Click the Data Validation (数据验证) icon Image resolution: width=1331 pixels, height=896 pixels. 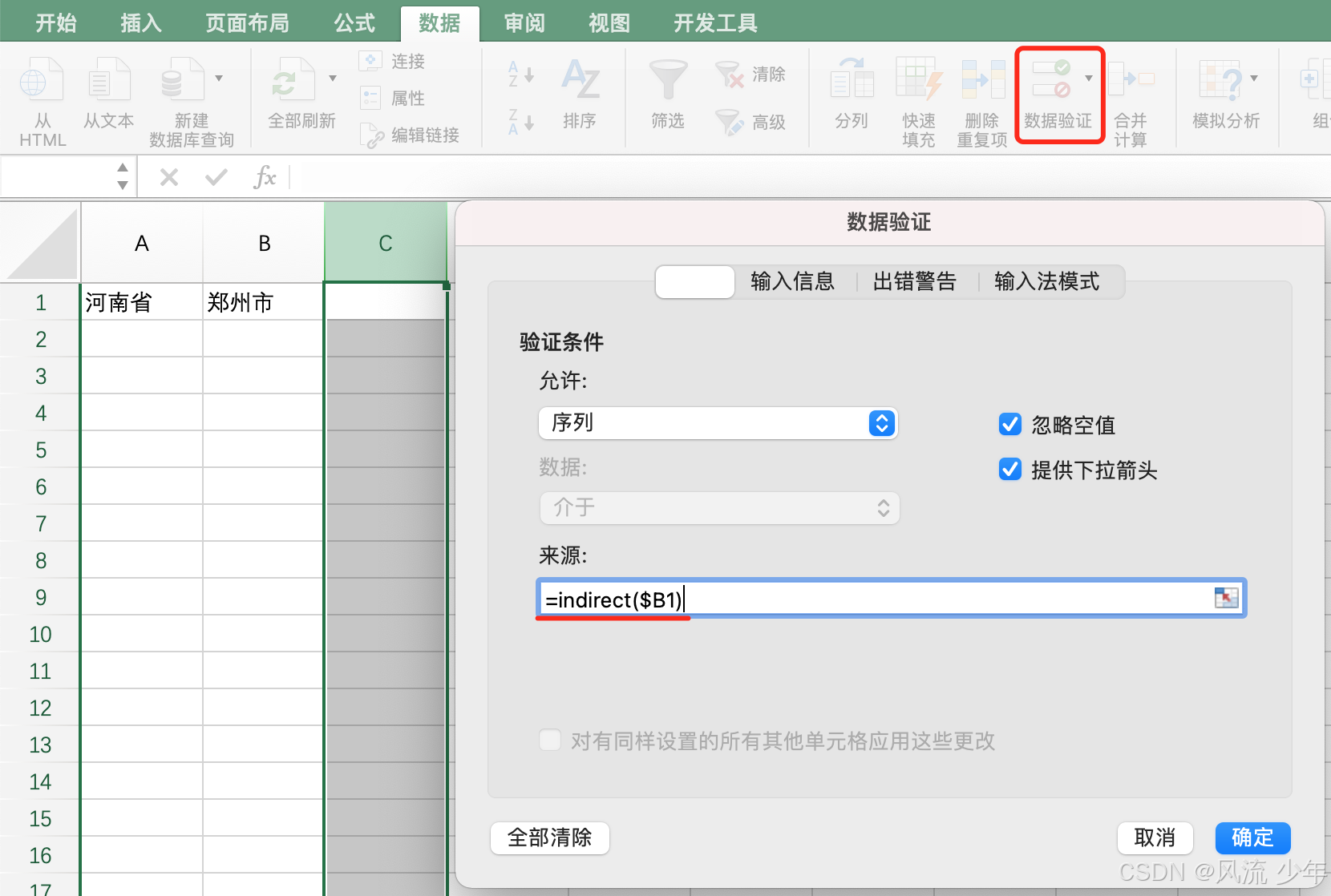pos(1052,79)
